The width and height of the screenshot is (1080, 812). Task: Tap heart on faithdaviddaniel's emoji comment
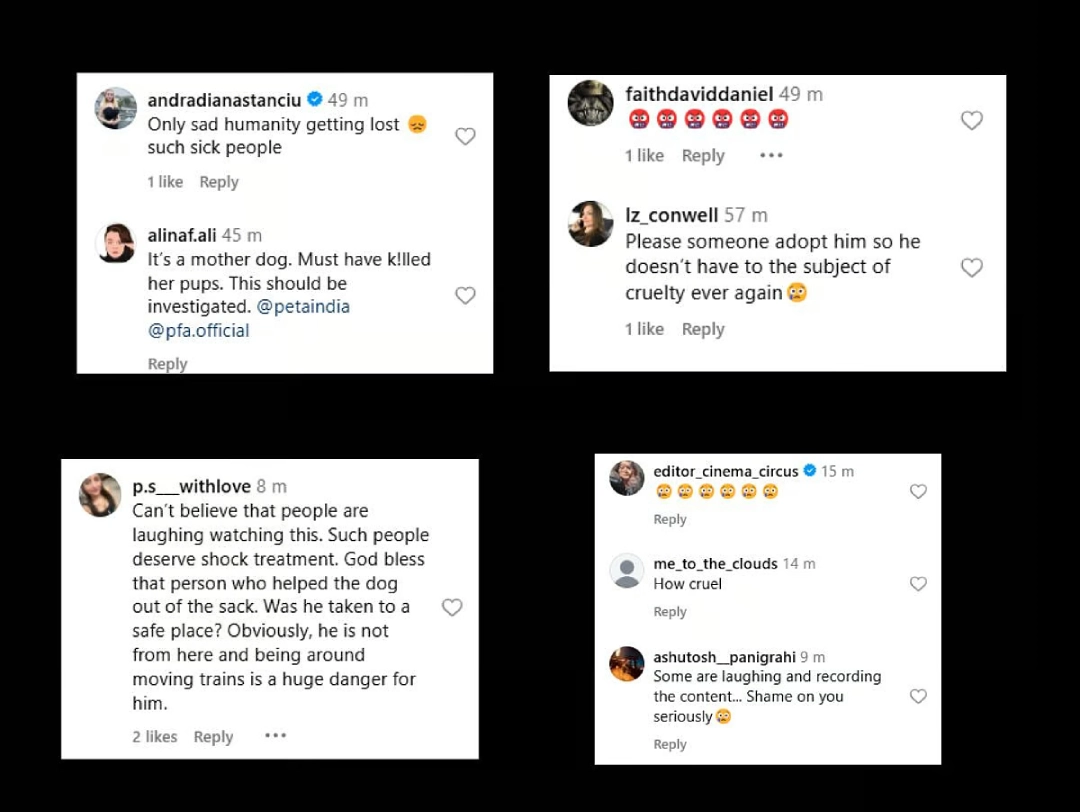[971, 120]
